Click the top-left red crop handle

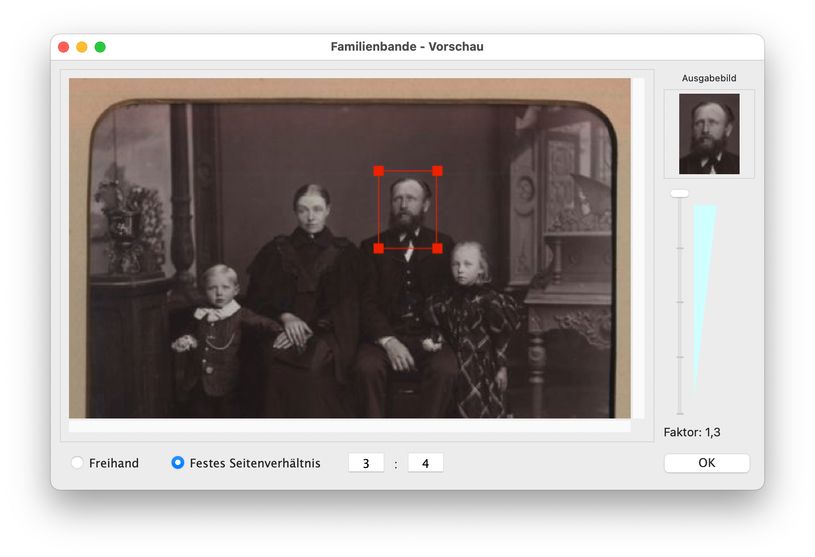(379, 171)
